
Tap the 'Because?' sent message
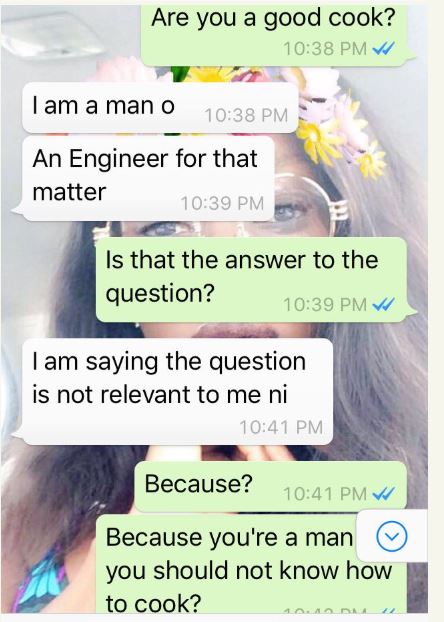tap(271, 486)
